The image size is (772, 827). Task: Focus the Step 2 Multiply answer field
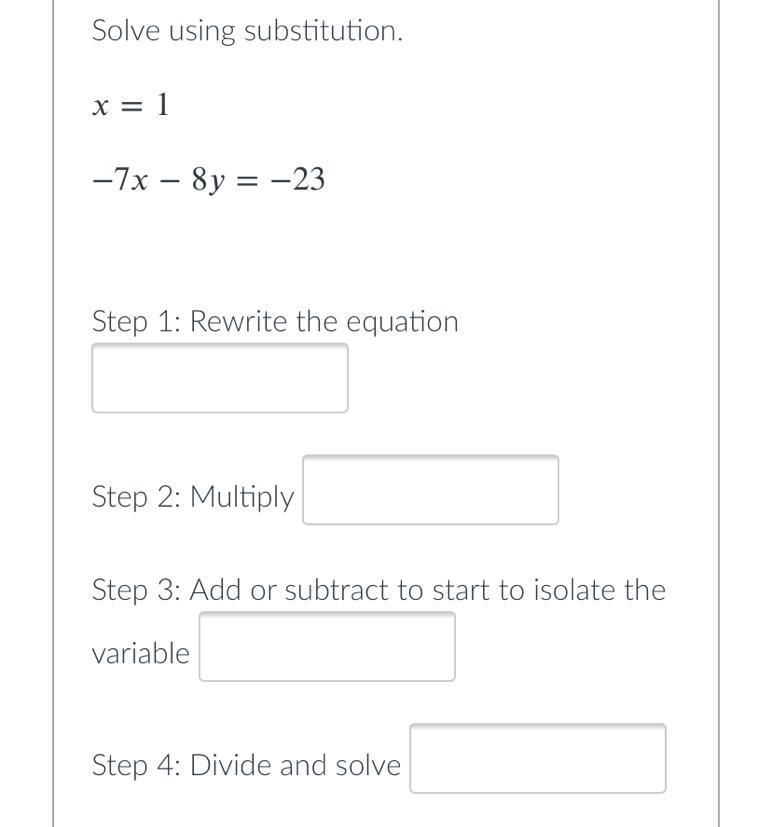click(431, 489)
